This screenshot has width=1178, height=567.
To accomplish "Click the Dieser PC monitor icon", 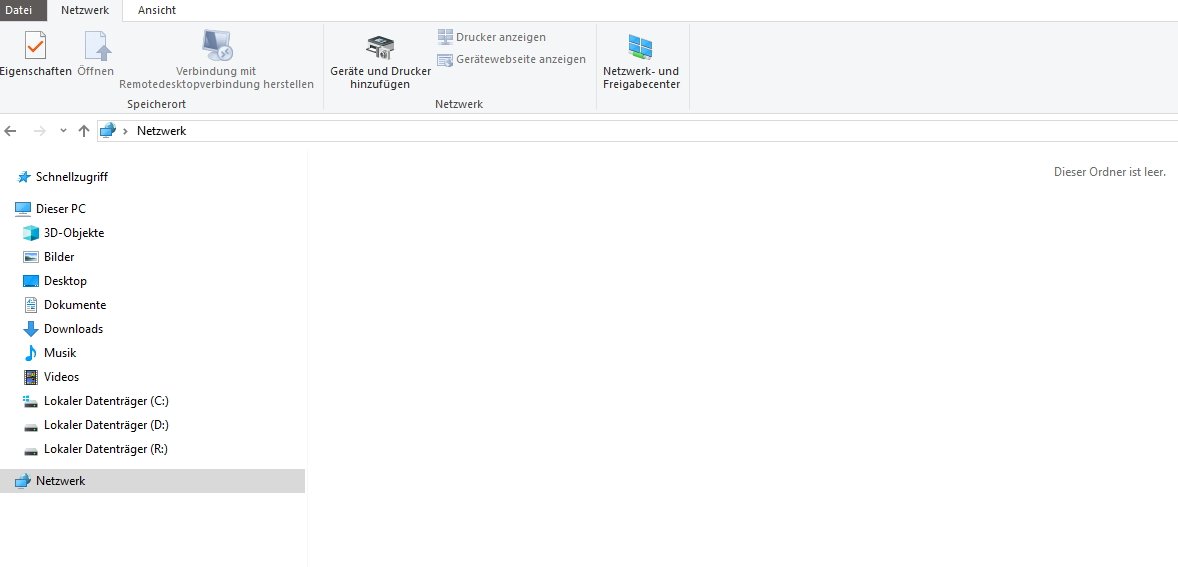I will [x=23, y=209].
